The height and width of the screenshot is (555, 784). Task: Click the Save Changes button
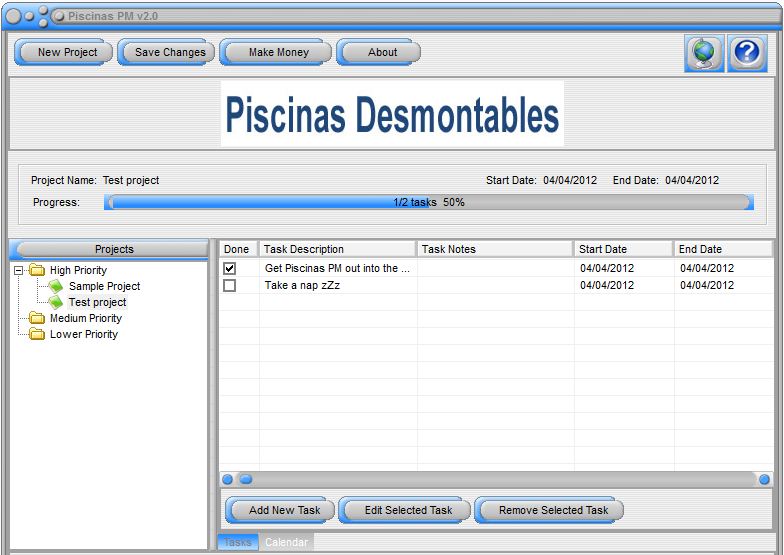click(166, 52)
